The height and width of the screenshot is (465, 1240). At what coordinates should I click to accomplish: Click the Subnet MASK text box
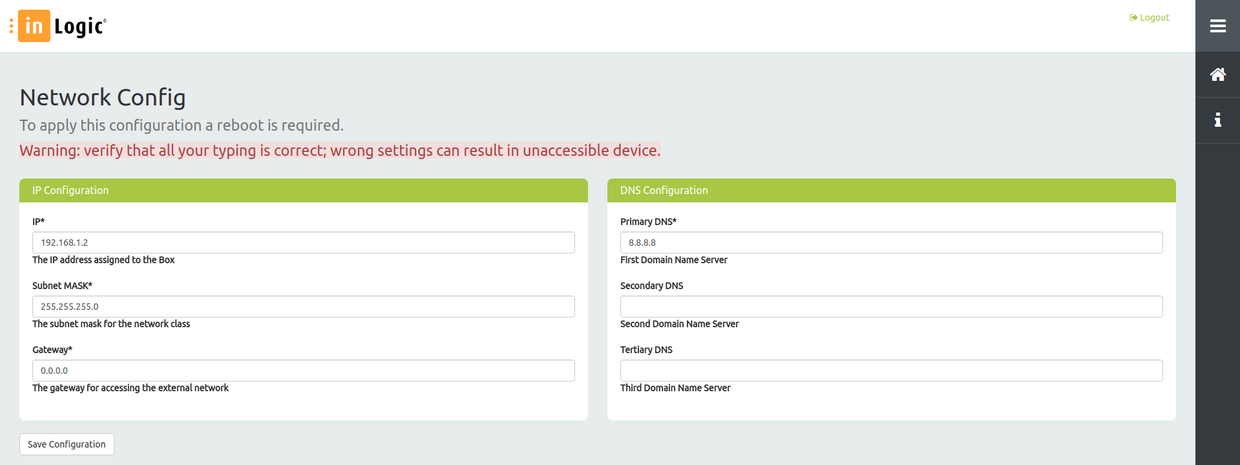[303, 306]
